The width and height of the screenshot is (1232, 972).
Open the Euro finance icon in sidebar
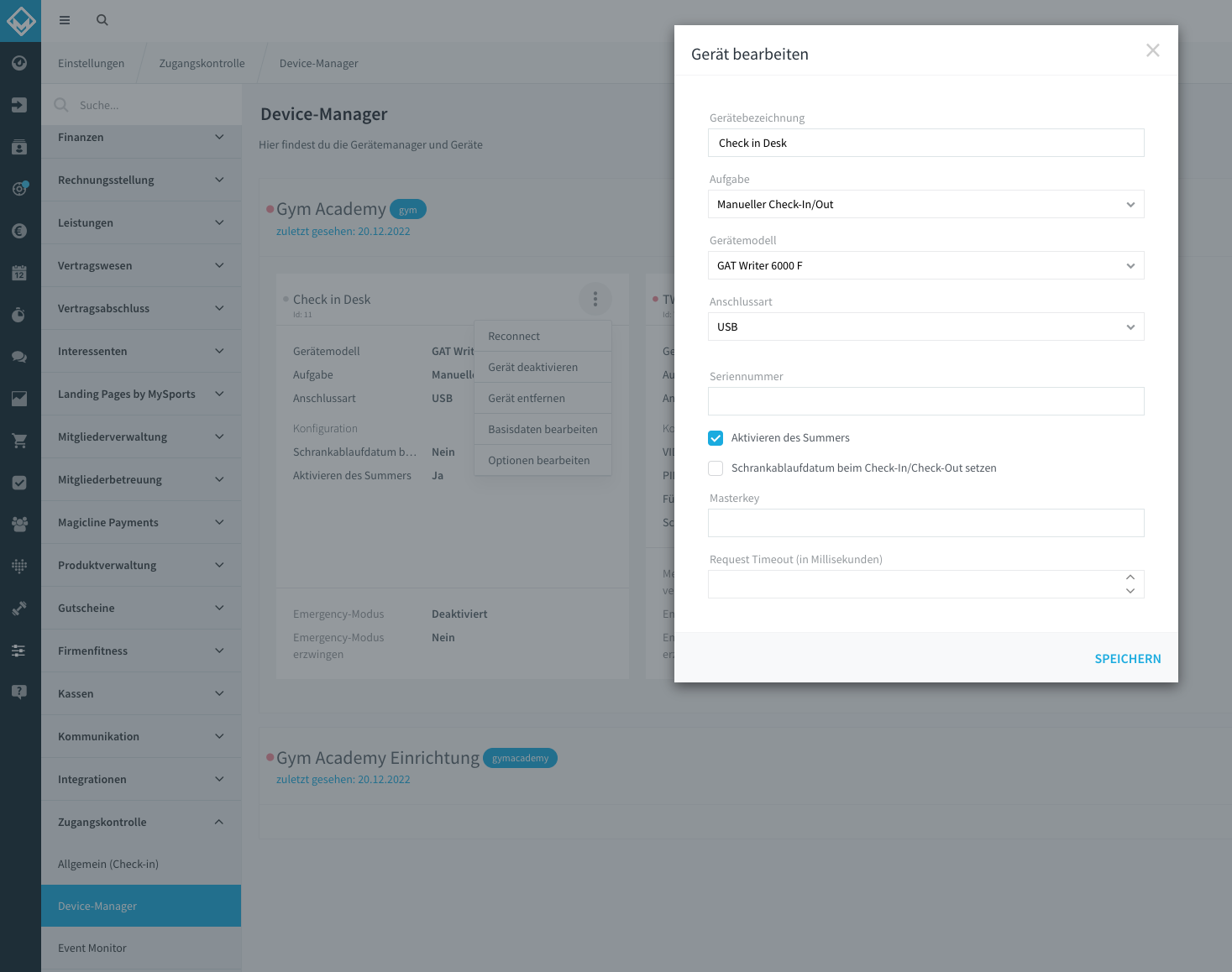[19, 231]
